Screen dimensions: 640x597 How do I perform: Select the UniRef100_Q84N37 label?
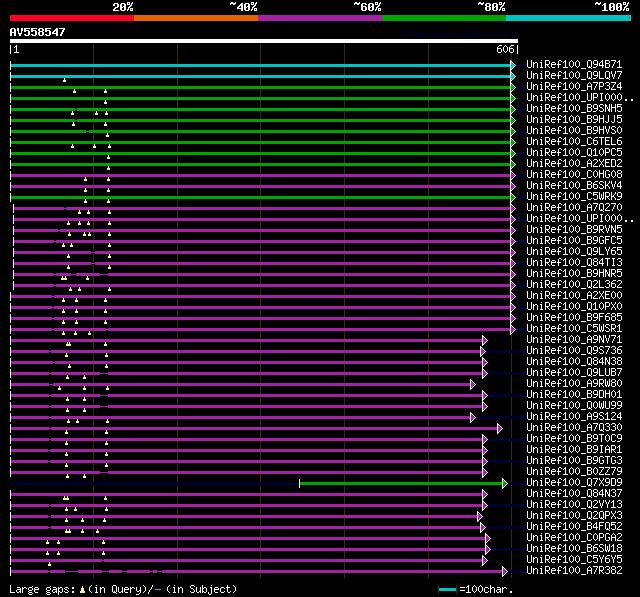574,494
